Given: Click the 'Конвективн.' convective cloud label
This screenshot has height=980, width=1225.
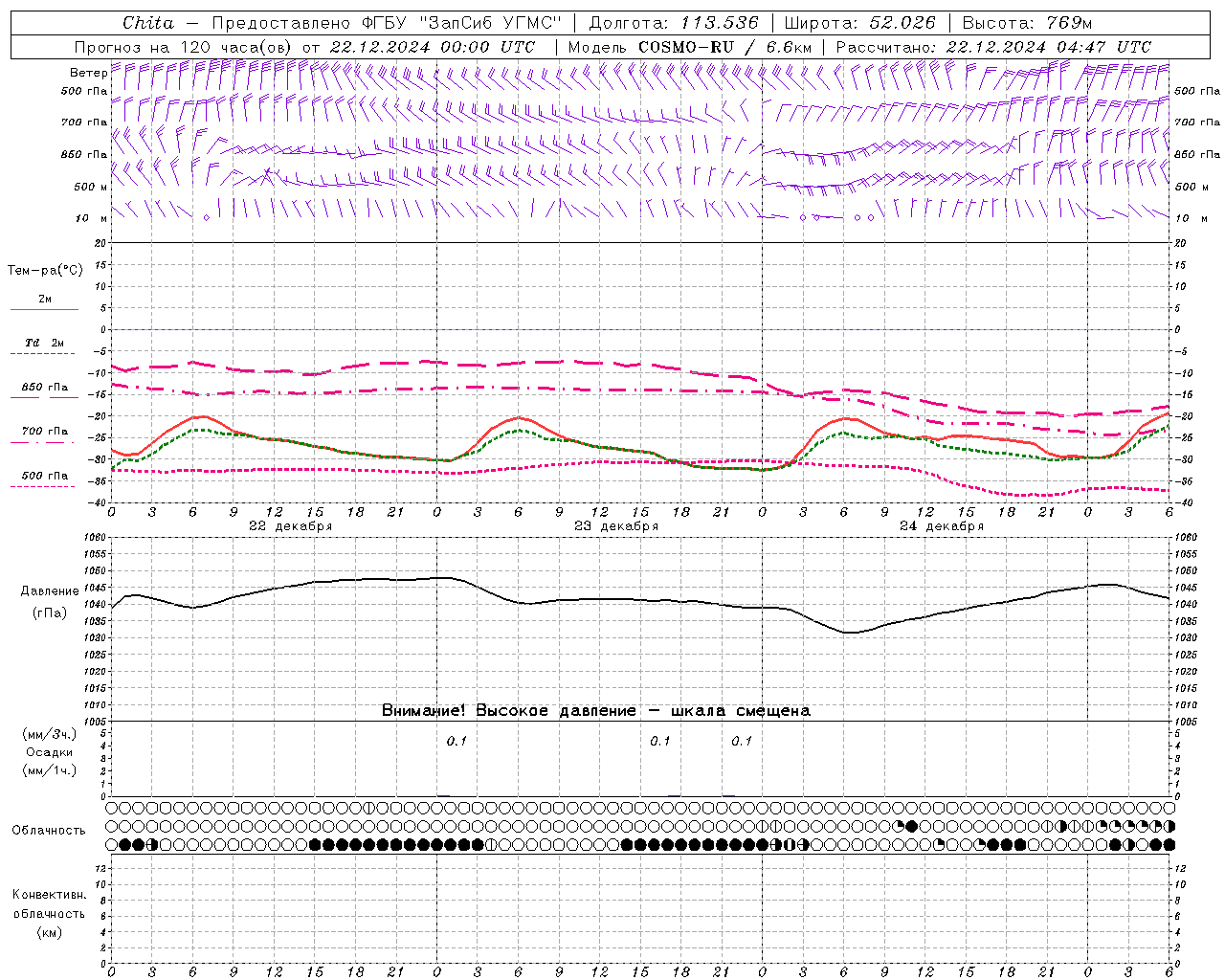Looking at the screenshot, I should pos(49,895).
